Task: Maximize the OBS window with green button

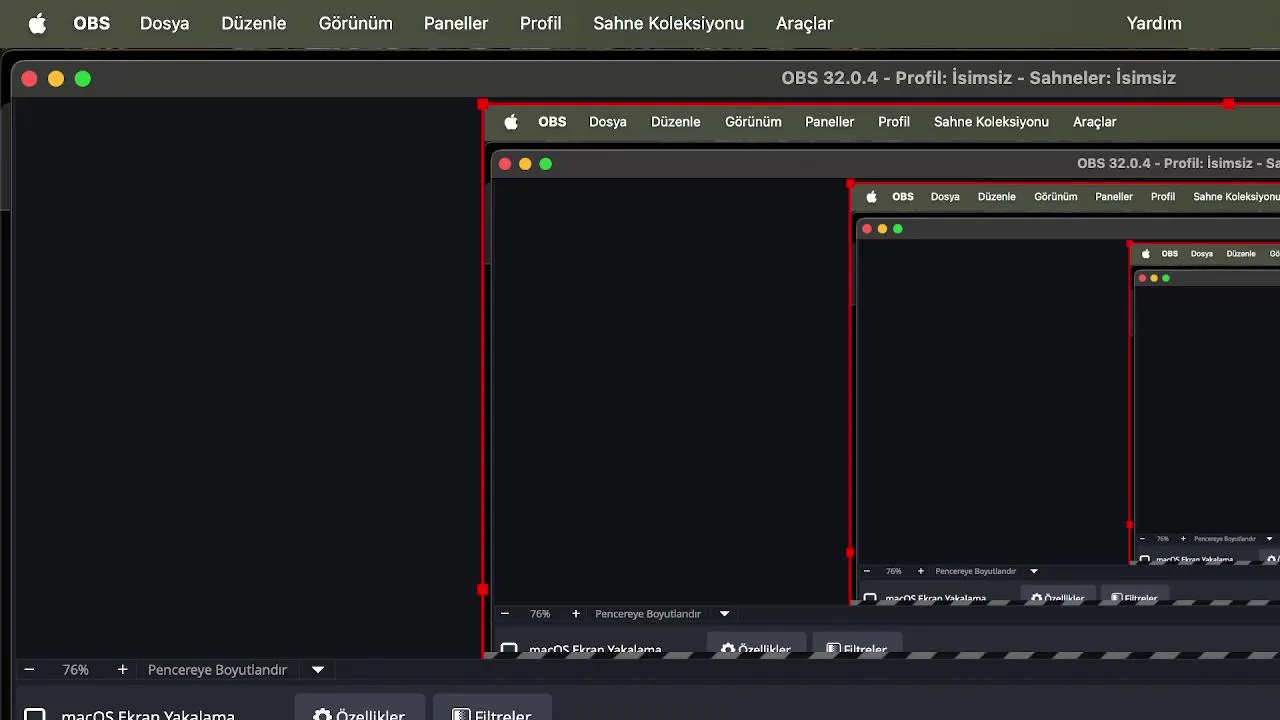Action: click(x=83, y=79)
